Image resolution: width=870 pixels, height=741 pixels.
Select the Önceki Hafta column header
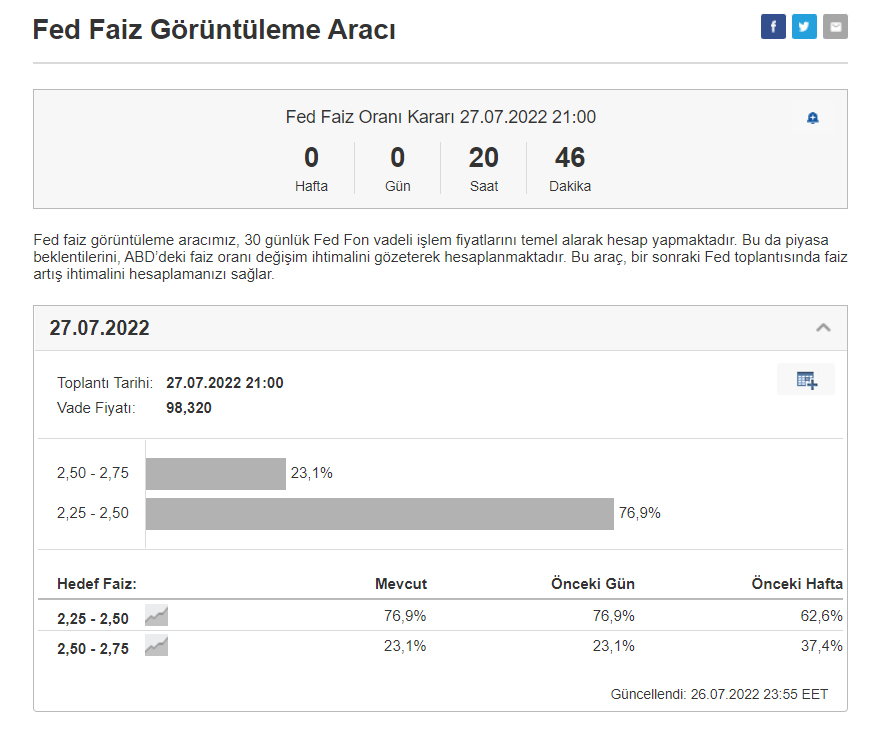point(797,584)
